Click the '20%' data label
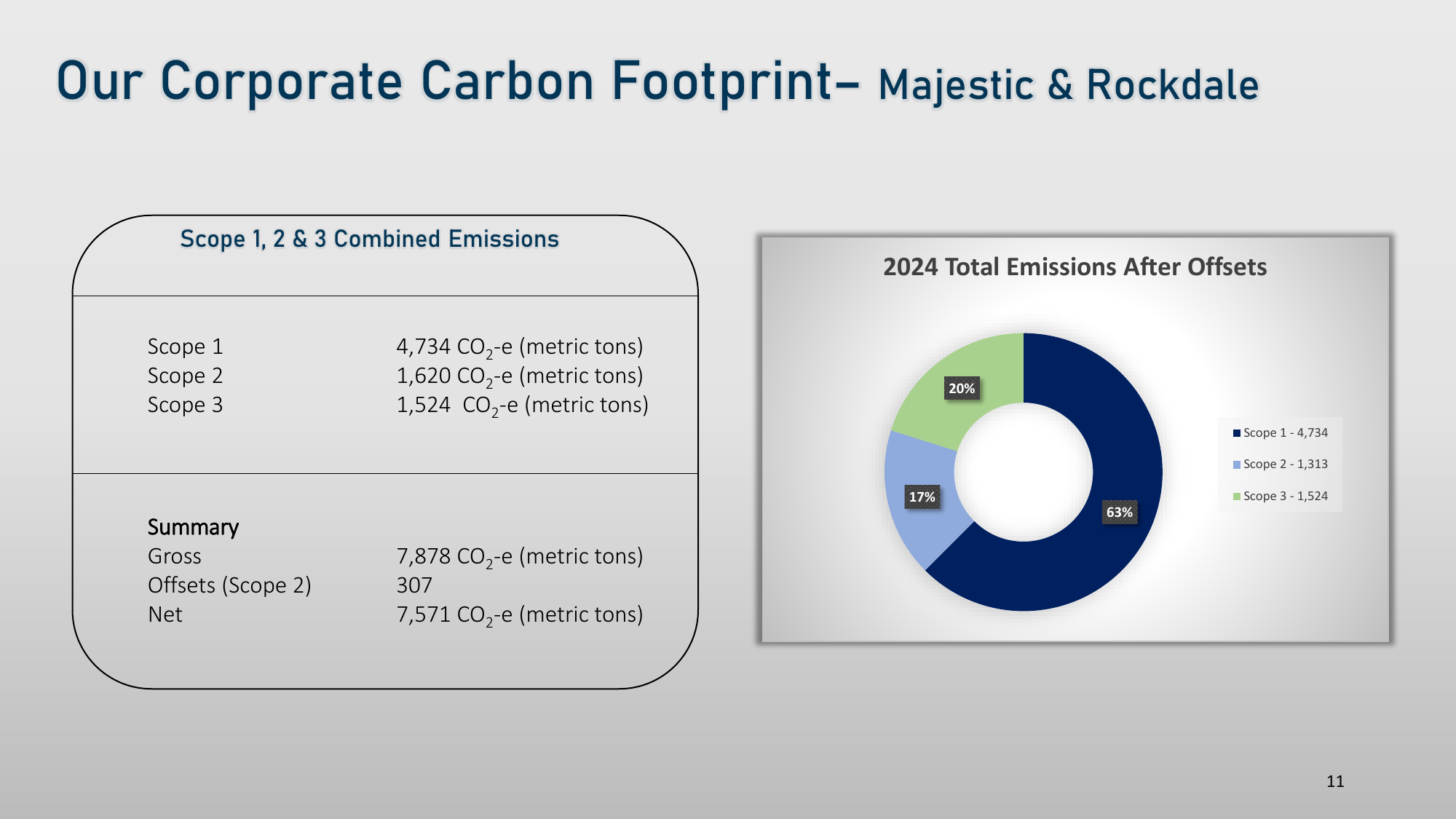 [x=961, y=388]
